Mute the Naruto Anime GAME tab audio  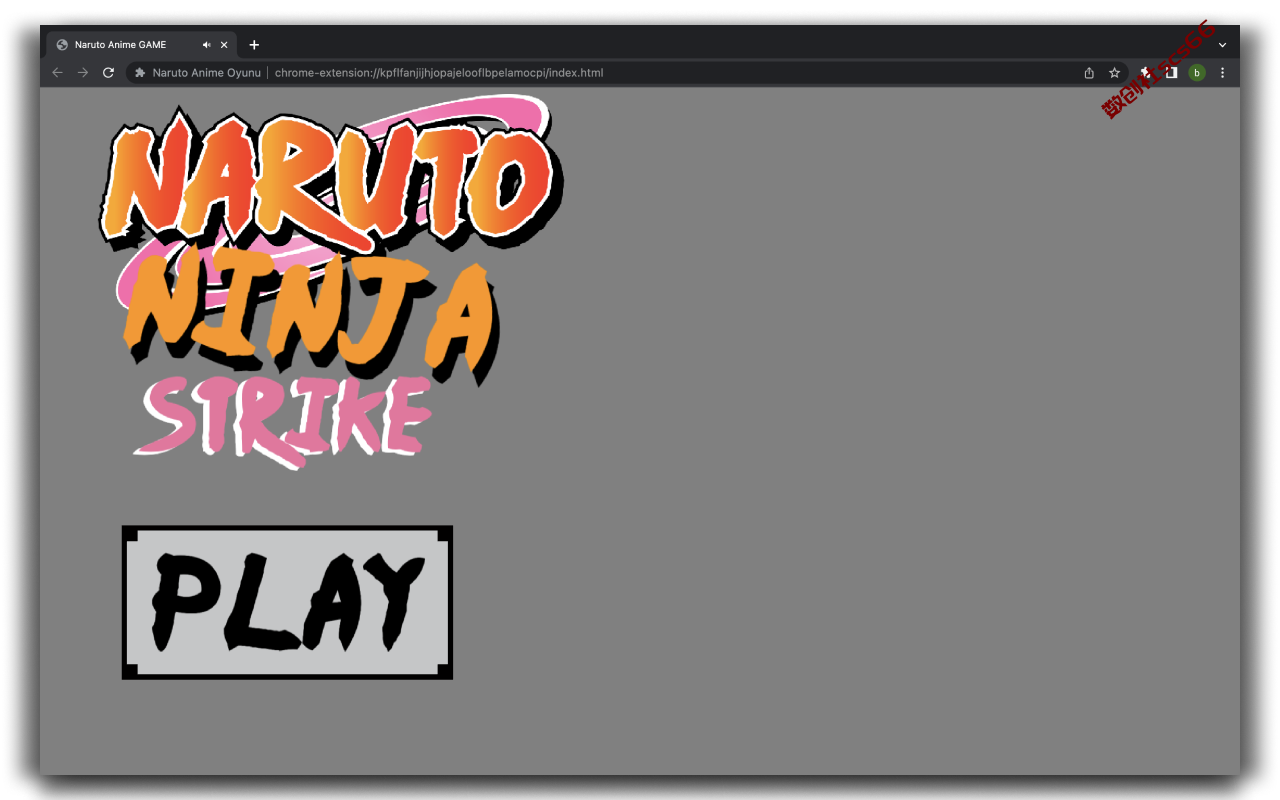[x=206, y=45]
